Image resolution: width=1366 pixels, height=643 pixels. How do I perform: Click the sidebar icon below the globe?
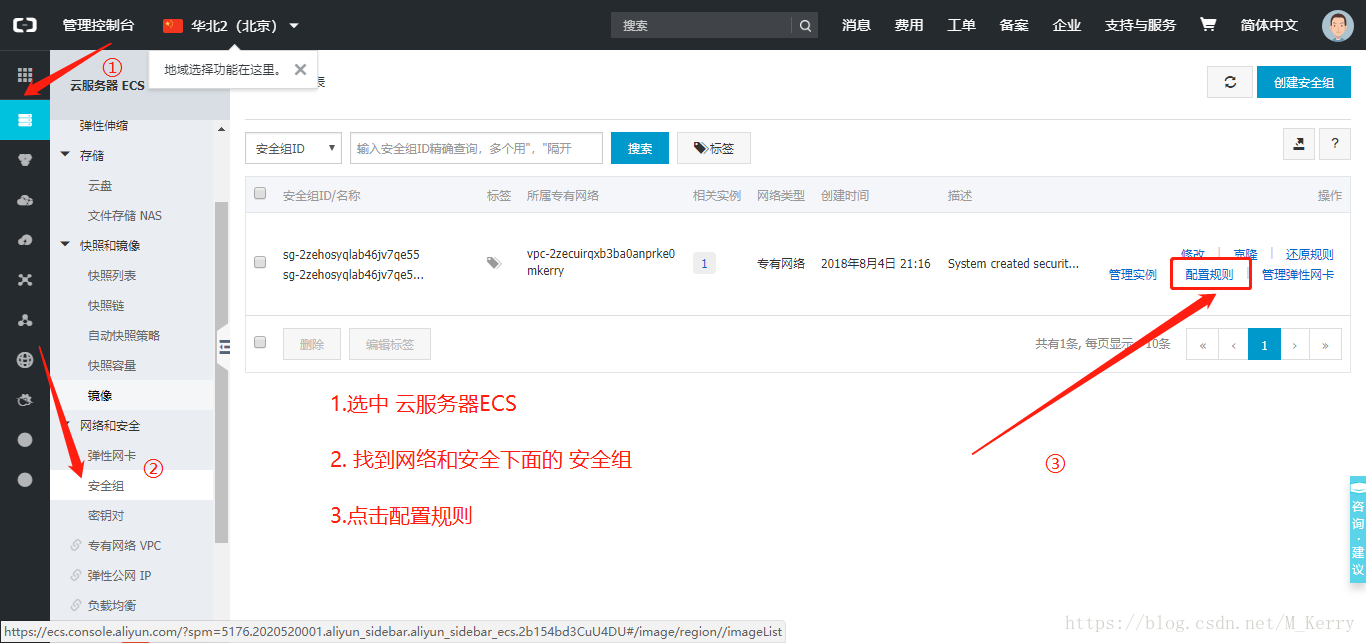pos(25,400)
